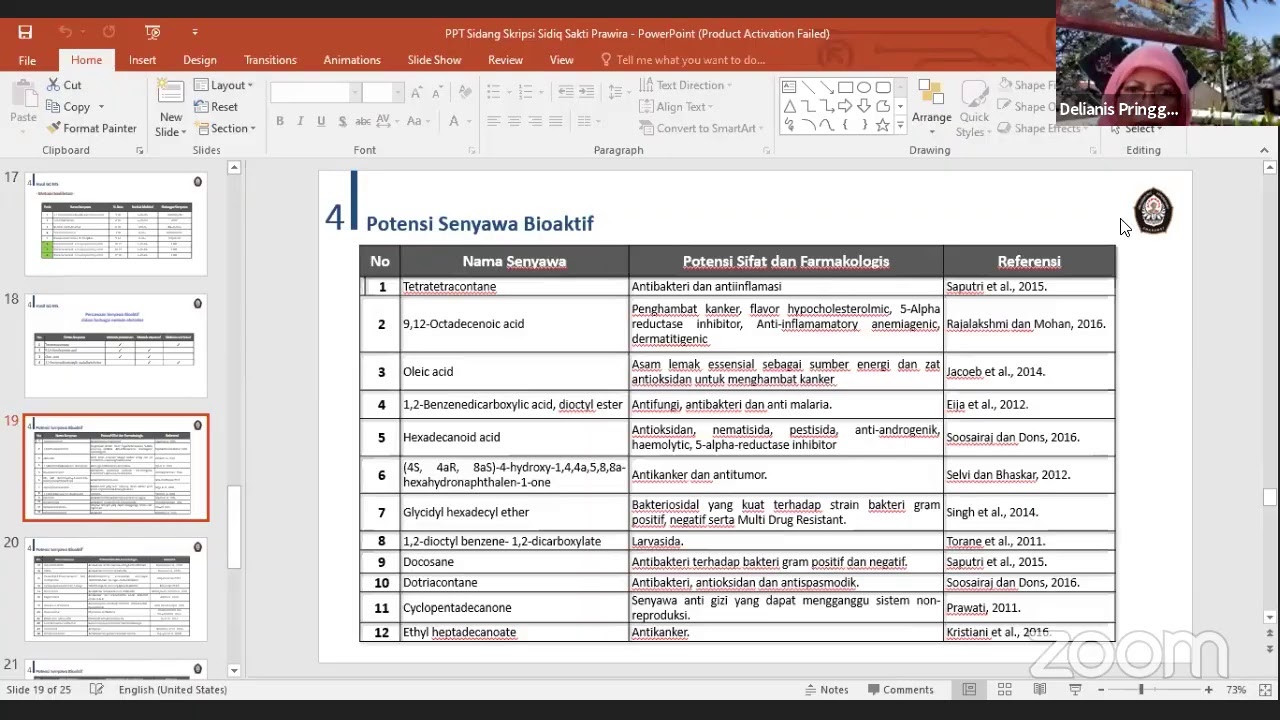
Task: Select the Oval shape in the gallery
Action: (864, 87)
